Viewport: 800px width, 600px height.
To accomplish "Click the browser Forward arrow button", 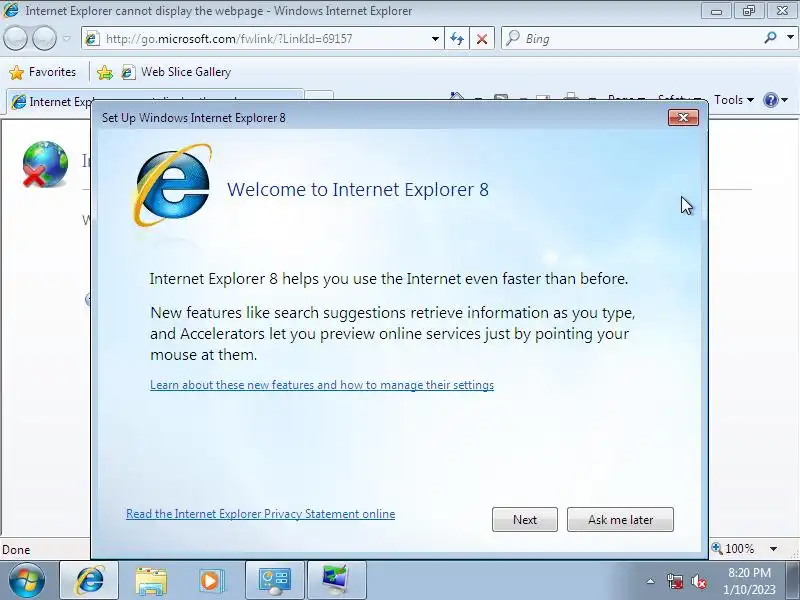I will click(44, 38).
